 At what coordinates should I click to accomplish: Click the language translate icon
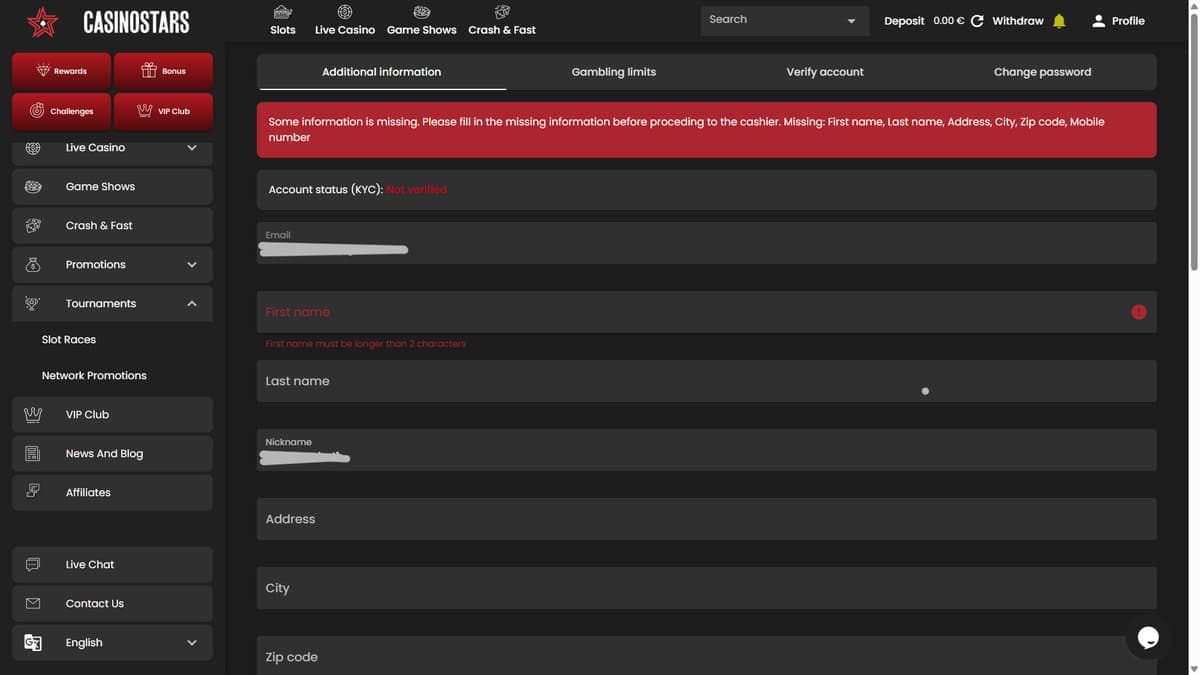[33, 643]
